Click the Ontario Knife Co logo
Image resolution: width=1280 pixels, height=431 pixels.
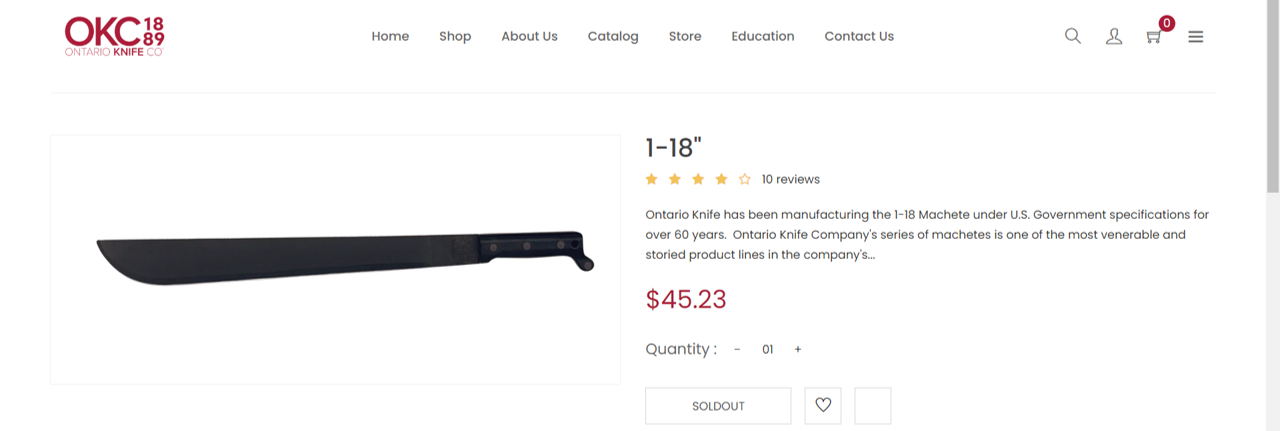[114, 36]
